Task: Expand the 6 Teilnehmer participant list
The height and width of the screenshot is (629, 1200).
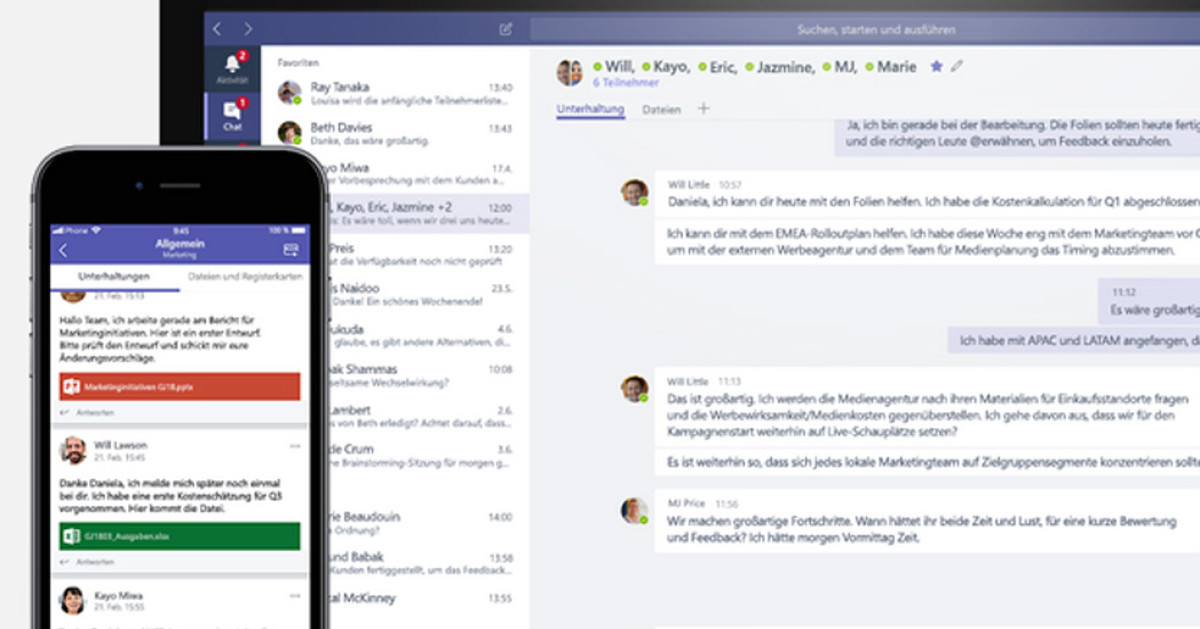Action: [625, 83]
